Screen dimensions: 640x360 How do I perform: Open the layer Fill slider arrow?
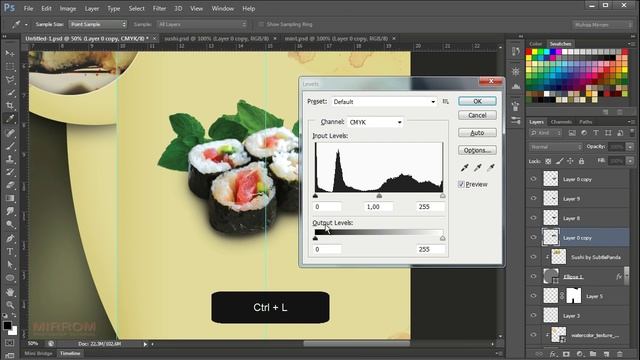631,161
